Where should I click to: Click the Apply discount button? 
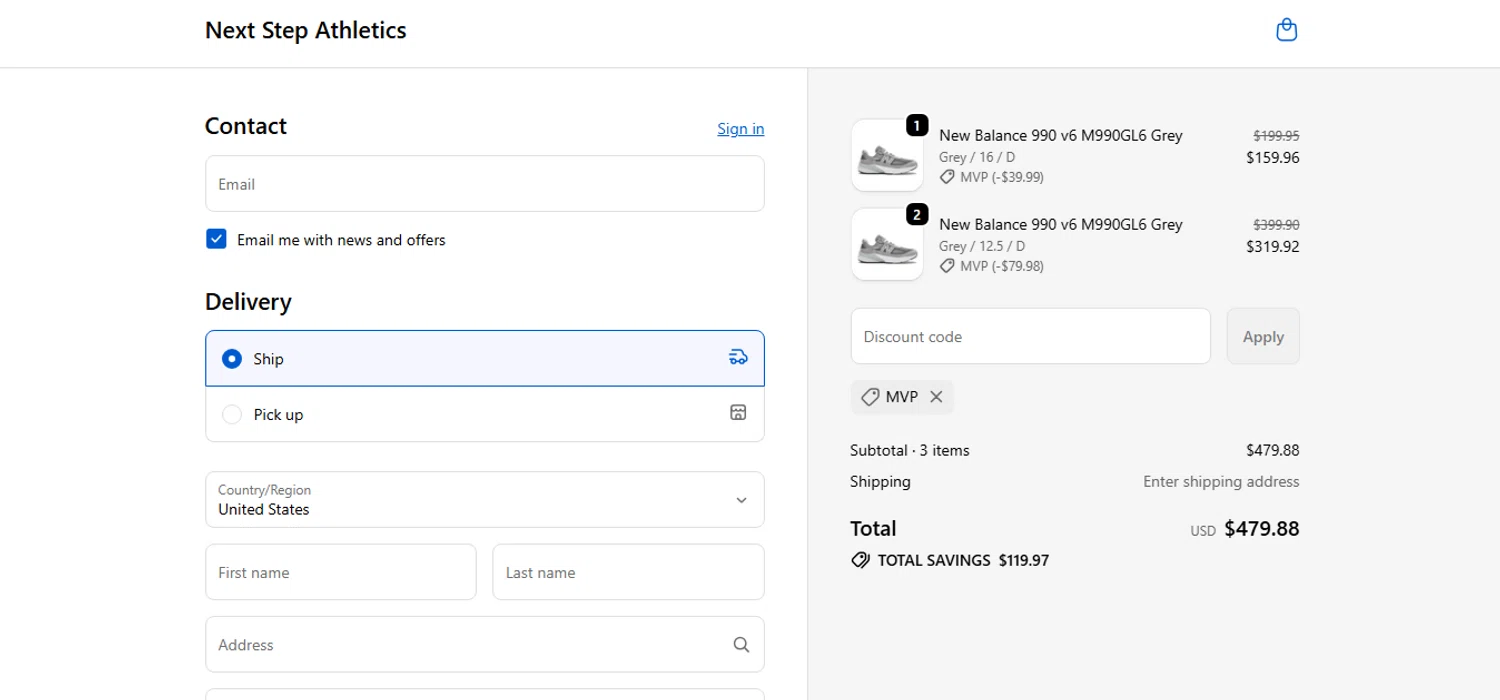click(x=1263, y=336)
